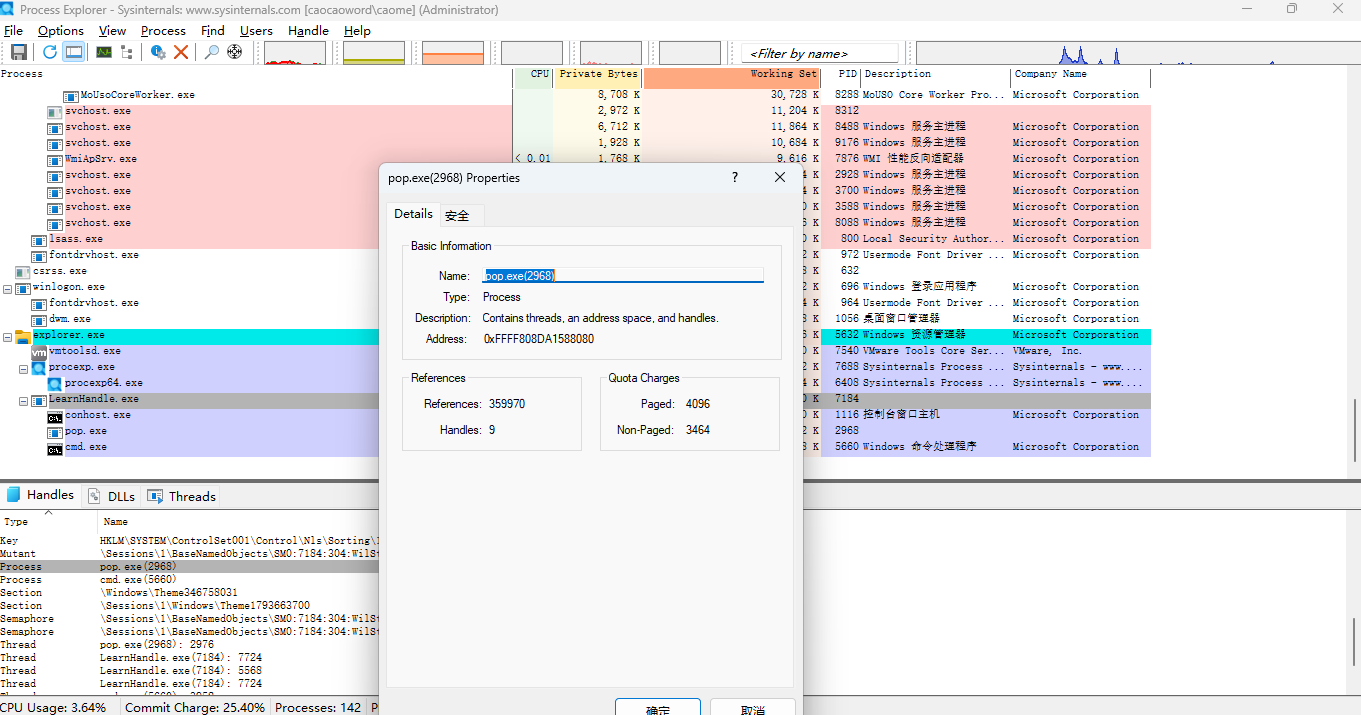
Task: Open the Find menu
Action: [213, 31]
